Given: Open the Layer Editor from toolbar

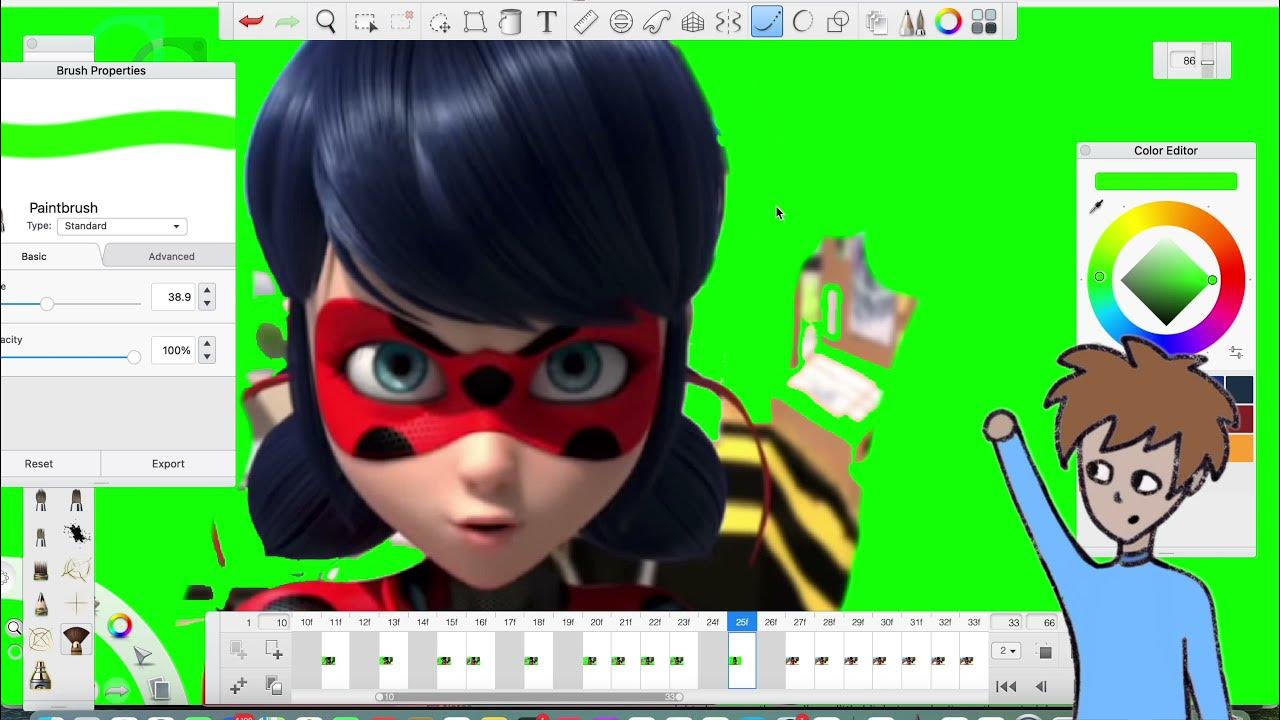Looking at the screenshot, I should (877, 22).
